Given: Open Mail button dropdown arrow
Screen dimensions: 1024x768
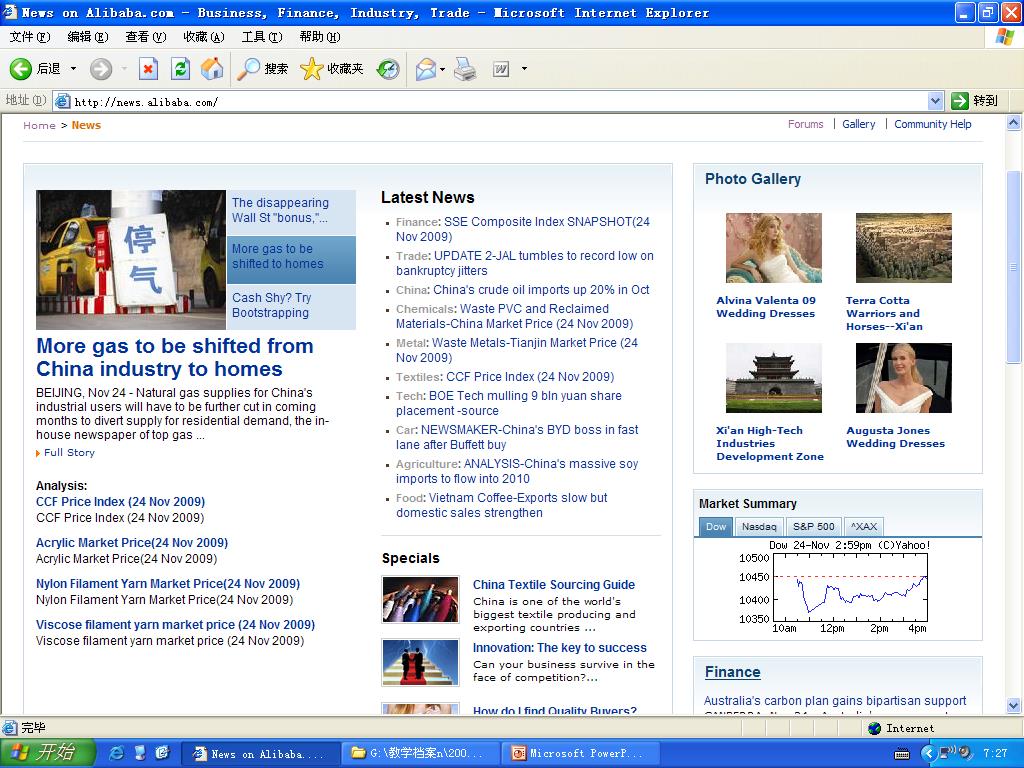Looking at the screenshot, I should [x=443, y=69].
